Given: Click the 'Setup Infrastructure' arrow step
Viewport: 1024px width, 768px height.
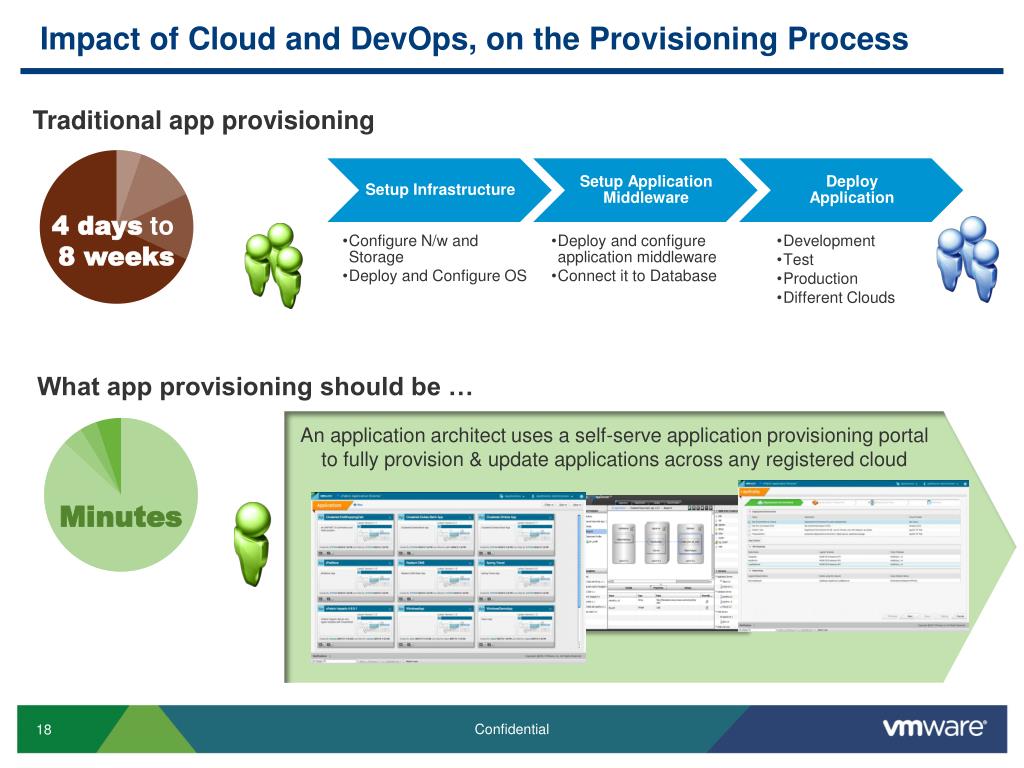Looking at the screenshot, I should click(441, 189).
